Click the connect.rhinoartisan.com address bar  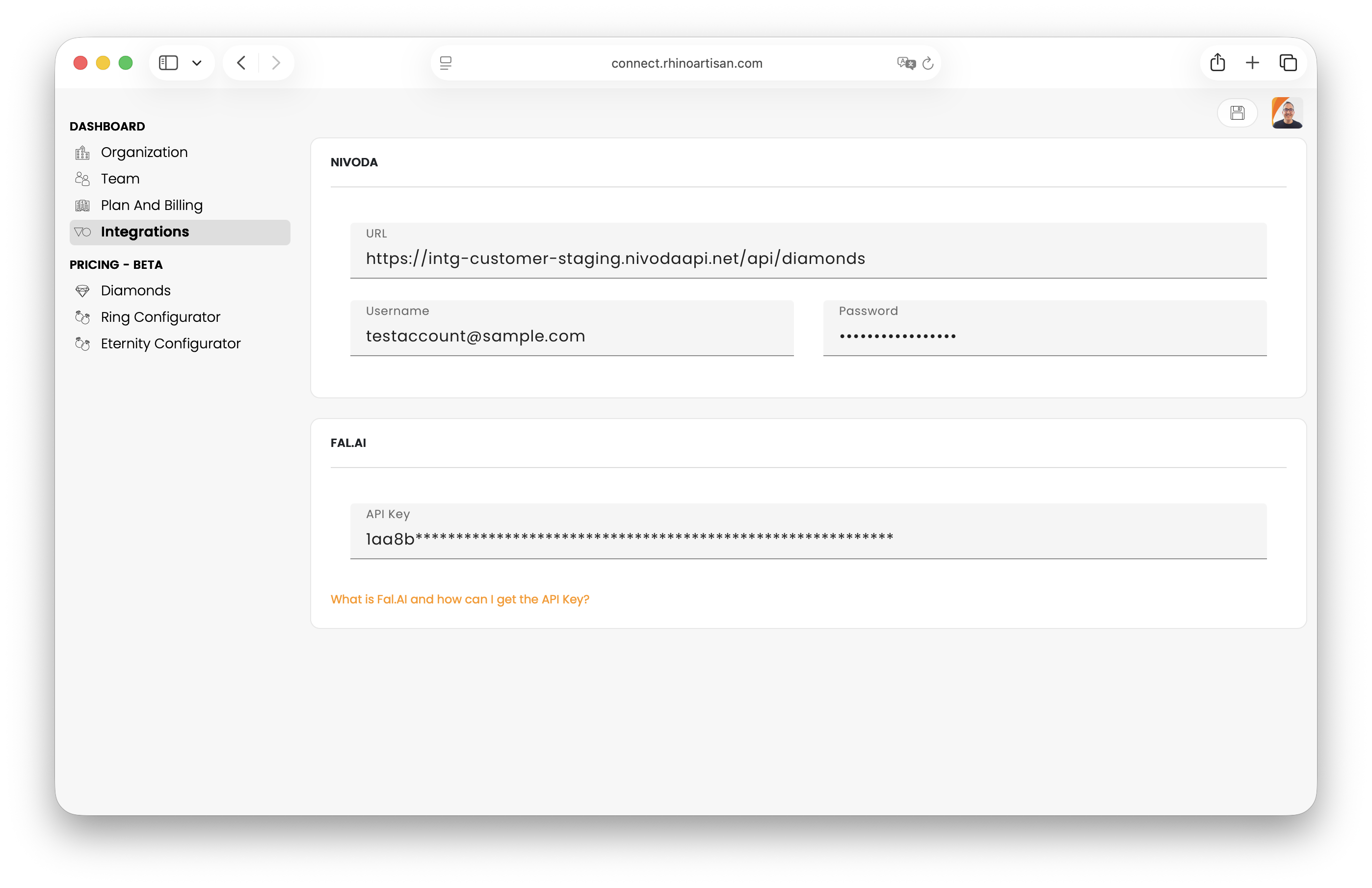click(x=686, y=63)
